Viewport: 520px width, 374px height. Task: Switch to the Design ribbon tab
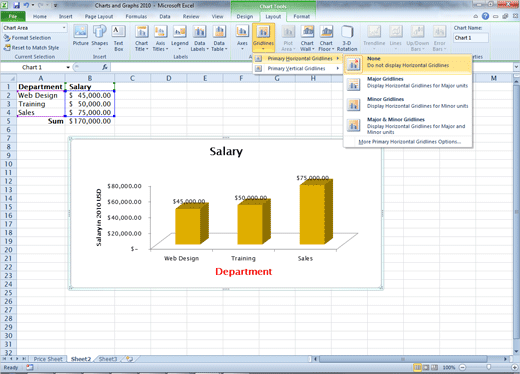pos(245,16)
